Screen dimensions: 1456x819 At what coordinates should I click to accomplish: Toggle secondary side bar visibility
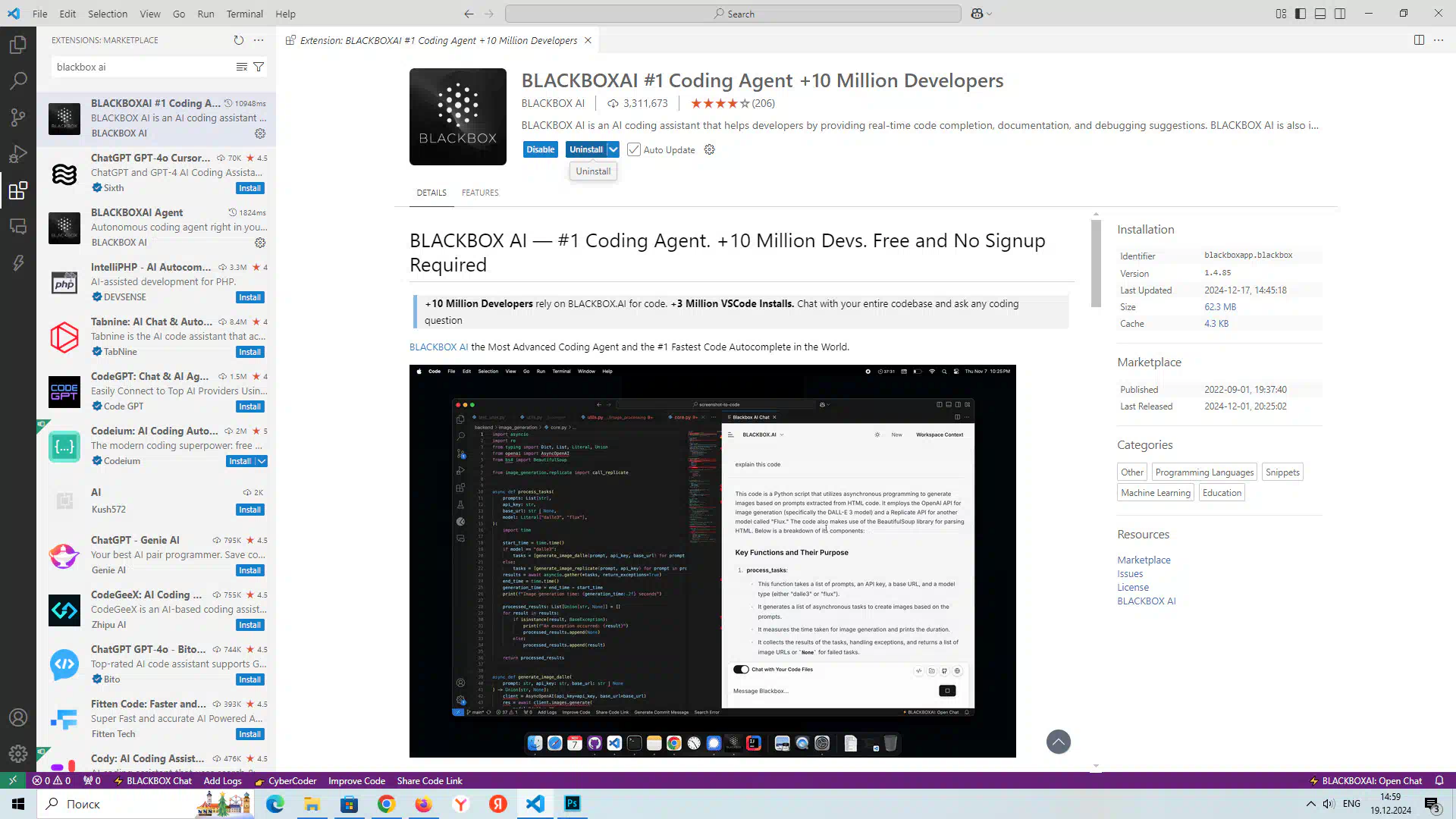[x=1340, y=14]
